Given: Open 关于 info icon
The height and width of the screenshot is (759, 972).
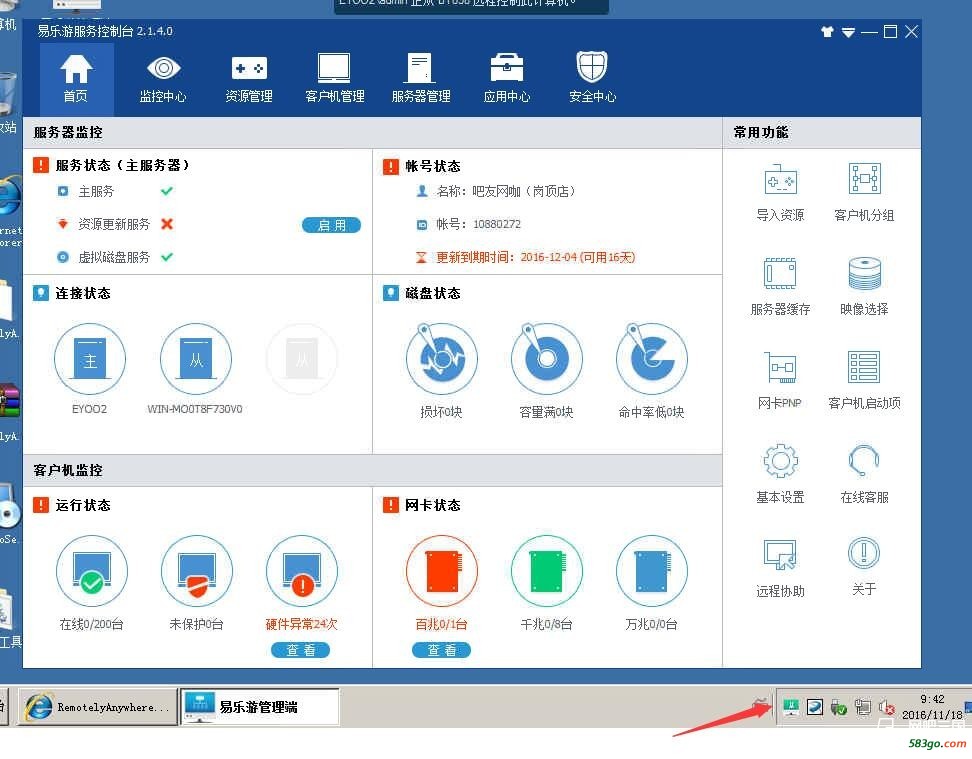Looking at the screenshot, I should 864,553.
